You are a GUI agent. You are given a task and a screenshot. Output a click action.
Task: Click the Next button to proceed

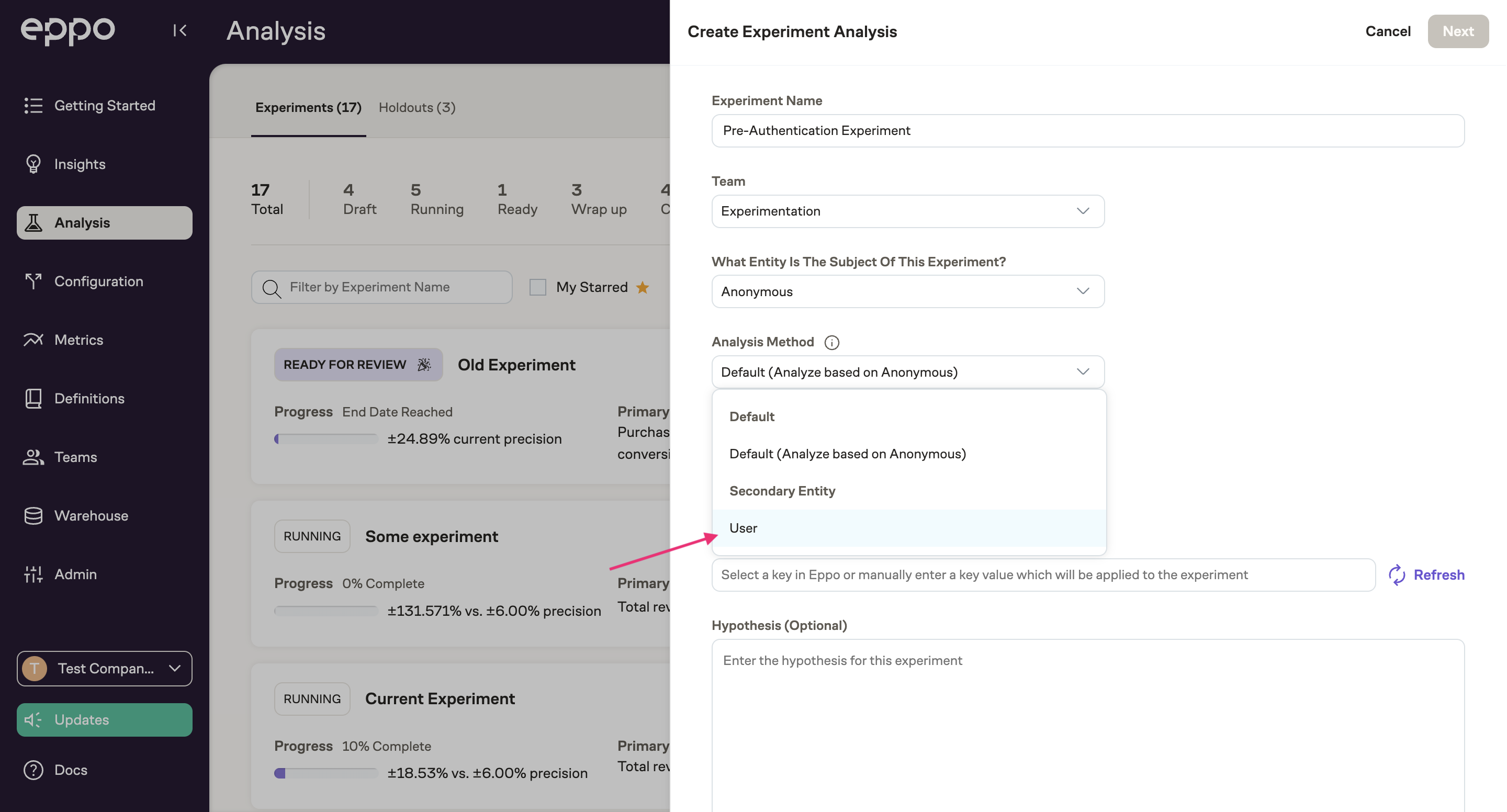click(x=1458, y=31)
